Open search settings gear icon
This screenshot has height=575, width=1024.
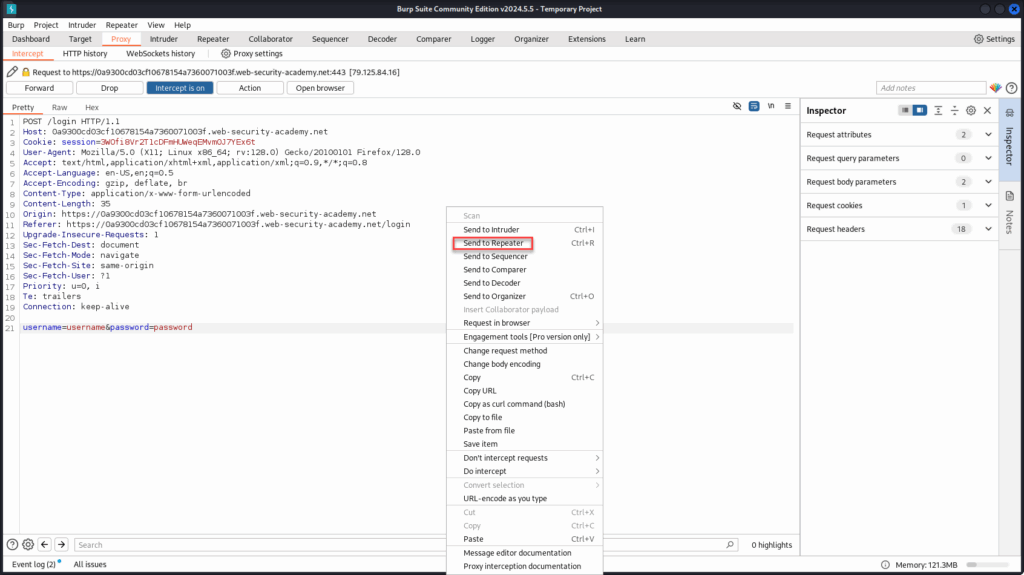coord(28,544)
